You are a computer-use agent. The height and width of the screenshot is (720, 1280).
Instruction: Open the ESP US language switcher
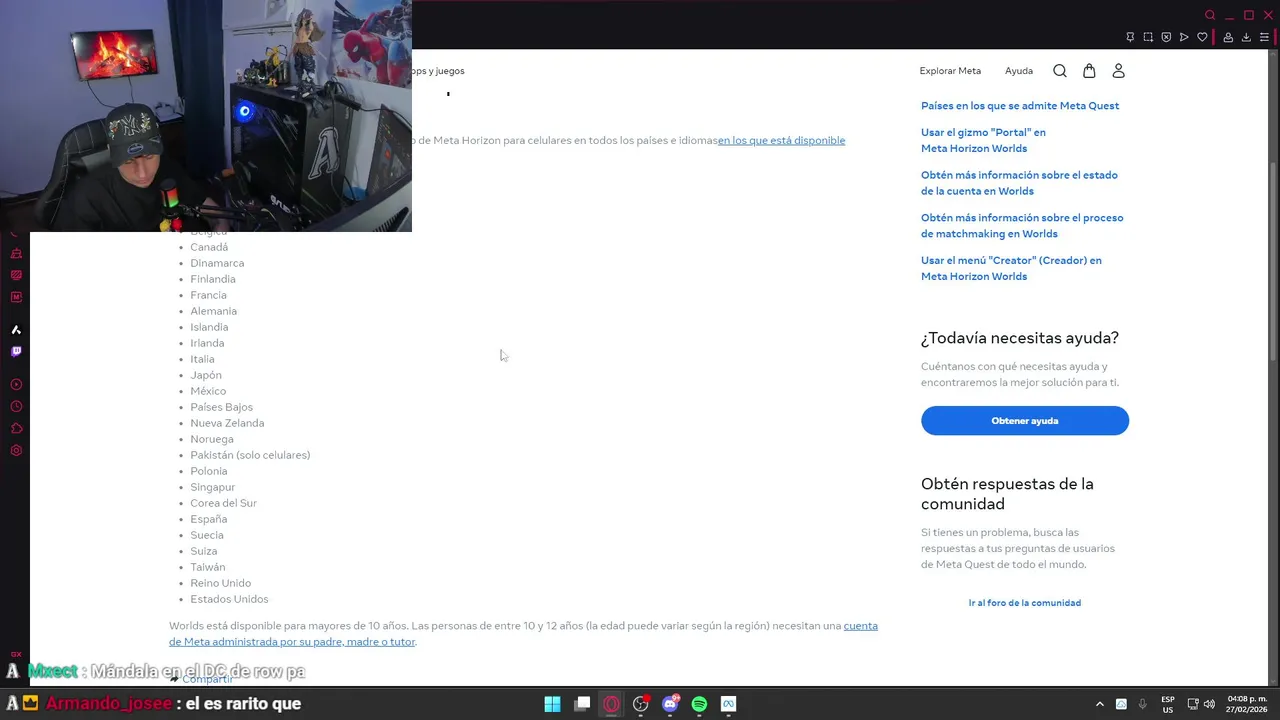click(1168, 704)
